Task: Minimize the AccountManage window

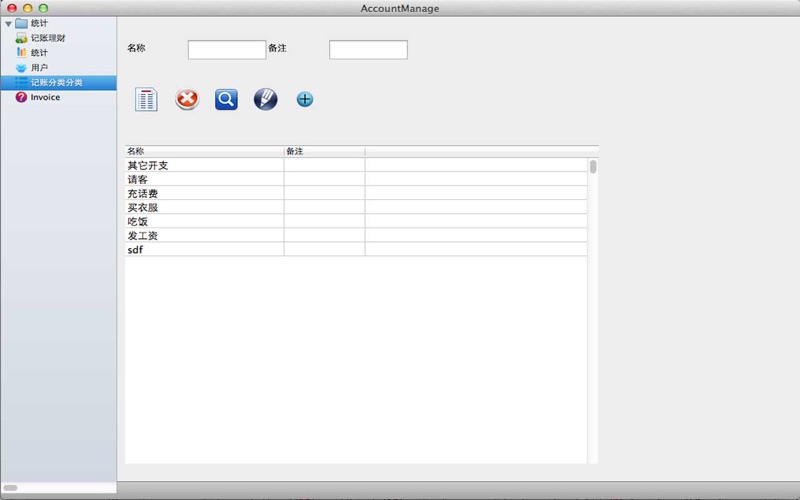Action: coord(28,8)
